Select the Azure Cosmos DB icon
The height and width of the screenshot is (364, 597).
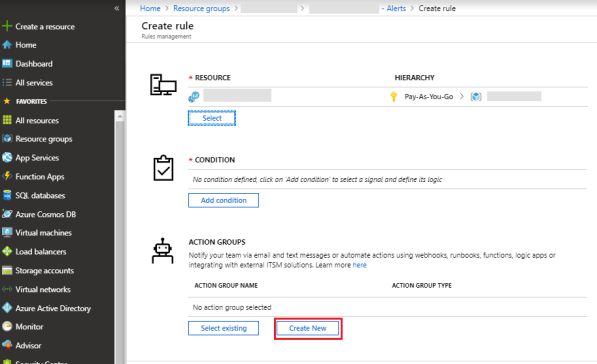7,214
